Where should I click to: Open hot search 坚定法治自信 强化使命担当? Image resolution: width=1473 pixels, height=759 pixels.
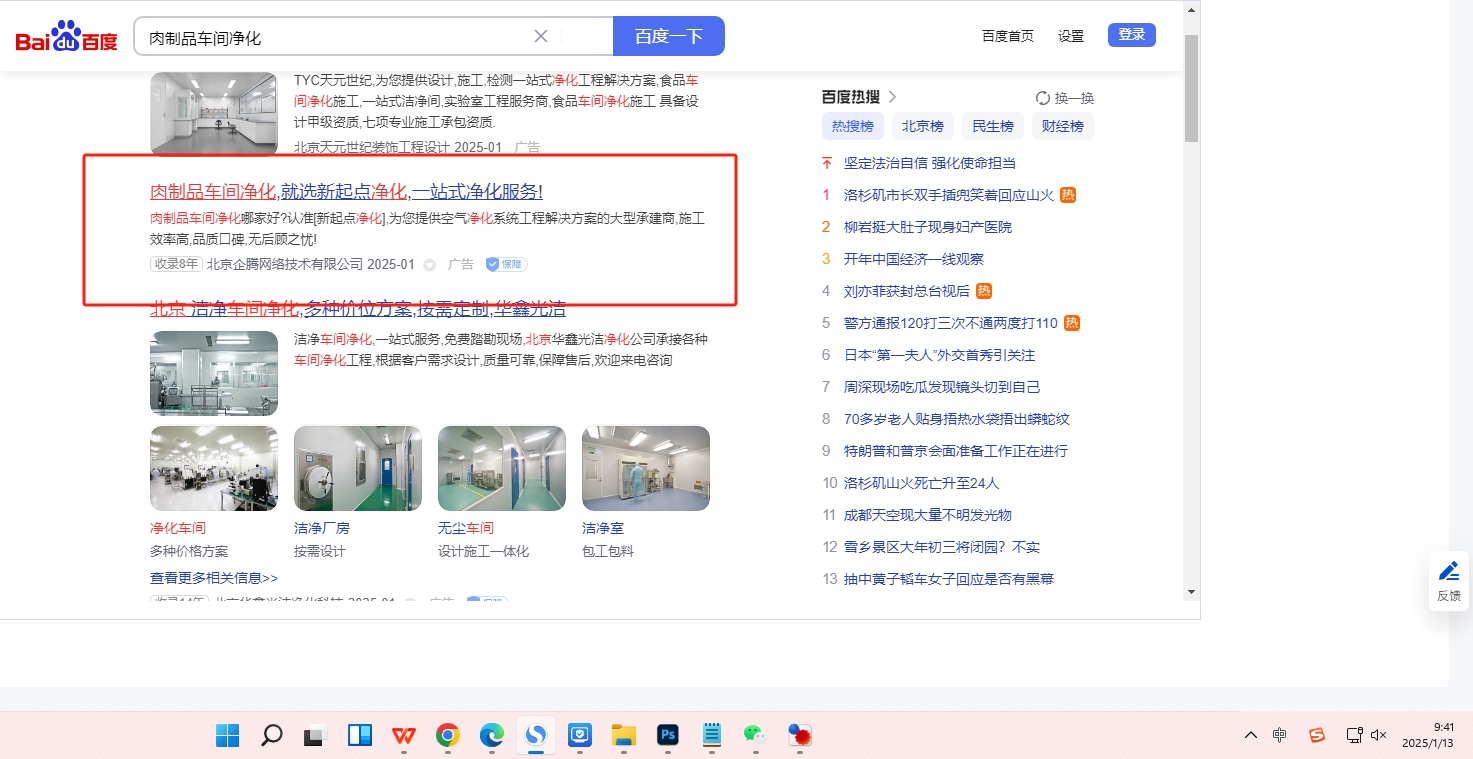(930, 163)
